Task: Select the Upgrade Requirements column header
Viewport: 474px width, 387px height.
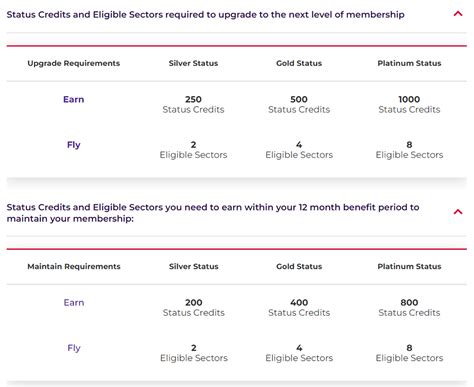Action: point(74,63)
